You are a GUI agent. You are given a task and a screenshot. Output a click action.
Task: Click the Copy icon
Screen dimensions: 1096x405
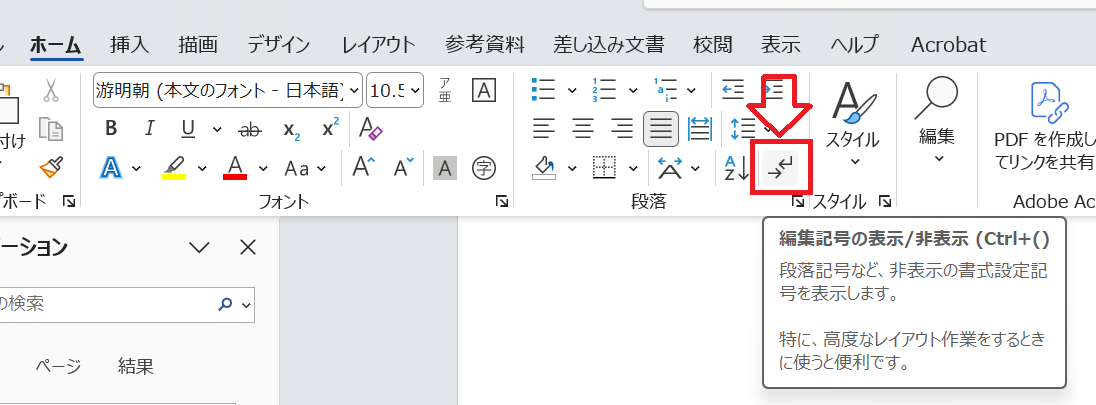(52, 129)
